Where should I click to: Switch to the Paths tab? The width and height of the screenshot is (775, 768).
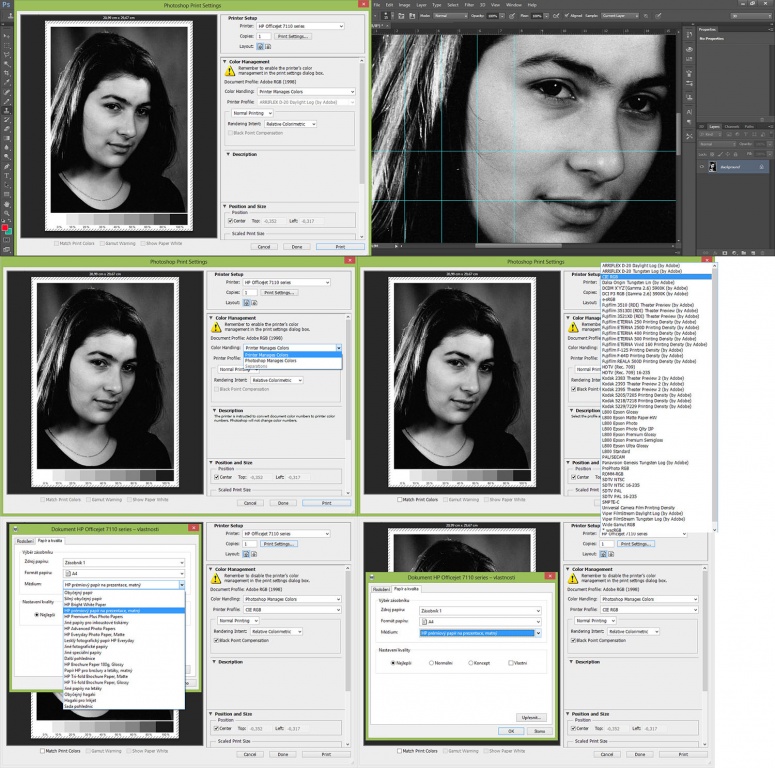pyautogui.click(x=749, y=127)
